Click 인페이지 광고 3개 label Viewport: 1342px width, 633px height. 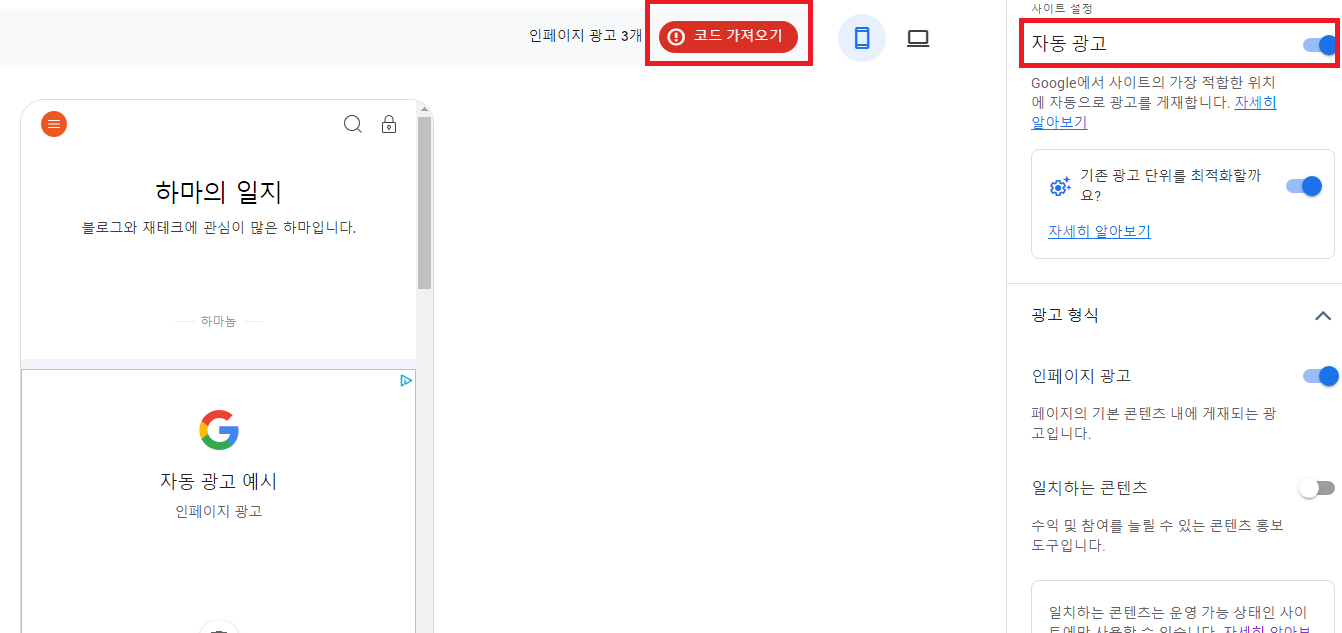[x=586, y=36]
